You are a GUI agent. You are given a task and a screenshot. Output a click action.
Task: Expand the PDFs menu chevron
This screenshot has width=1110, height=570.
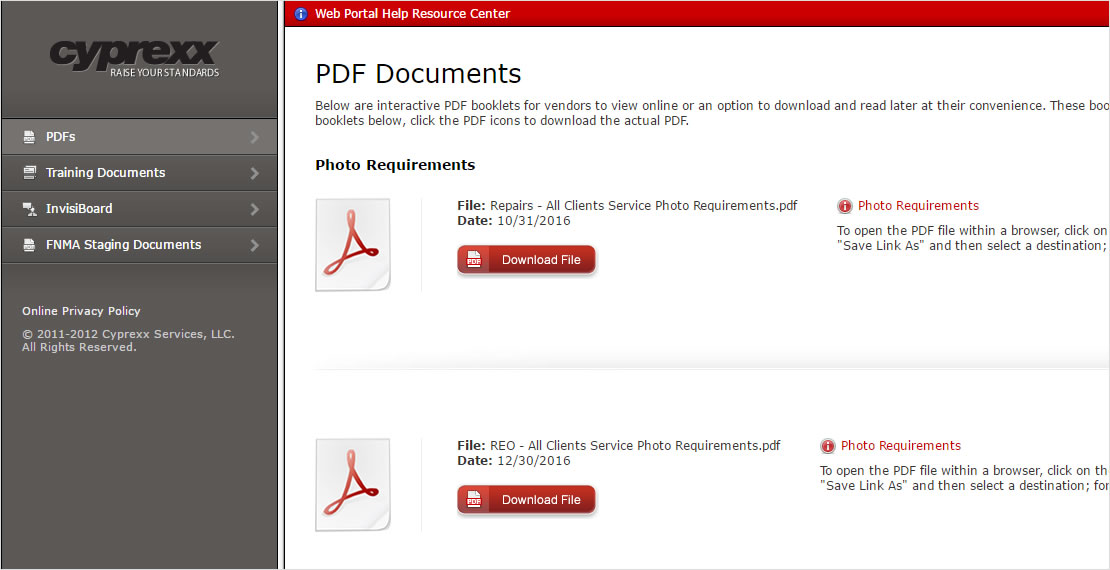pyautogui.click(x=255, y=137)
